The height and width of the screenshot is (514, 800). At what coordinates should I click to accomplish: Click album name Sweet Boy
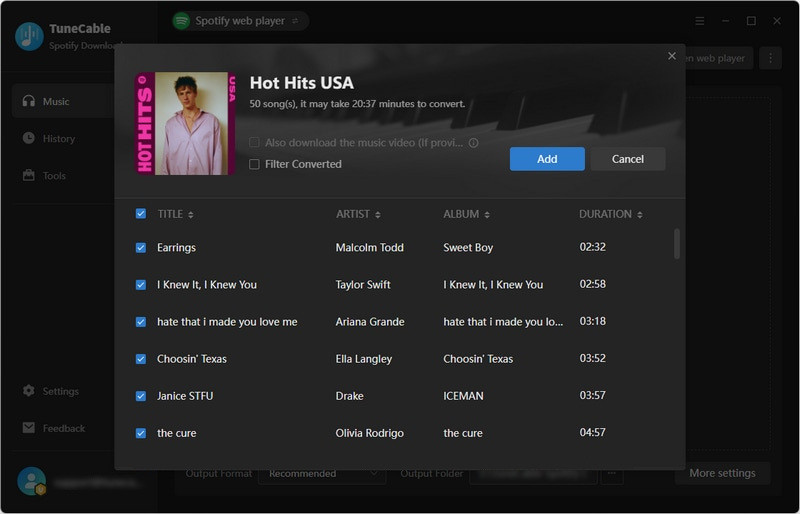pos(468,248)
